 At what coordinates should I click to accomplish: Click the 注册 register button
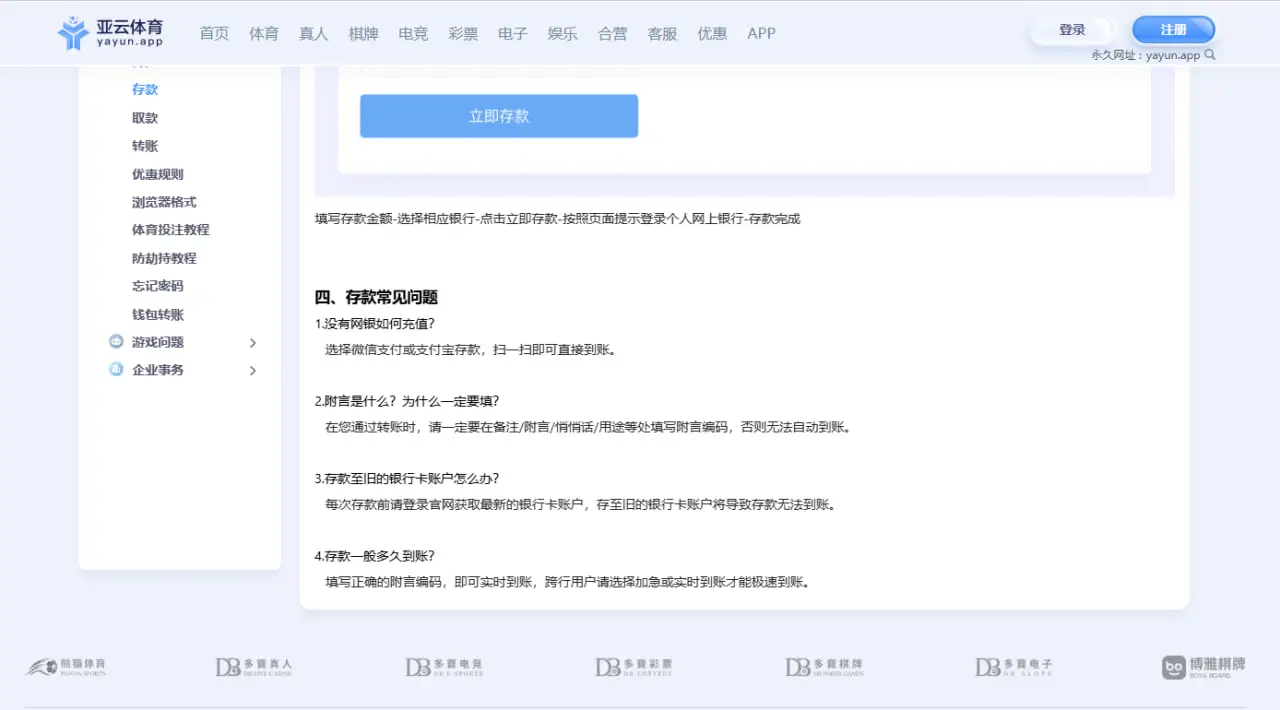point(1174,30)
